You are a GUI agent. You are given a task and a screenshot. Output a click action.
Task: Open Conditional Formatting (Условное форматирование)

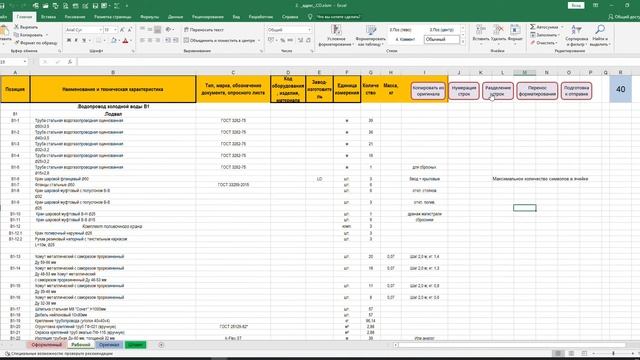(336, 36)
